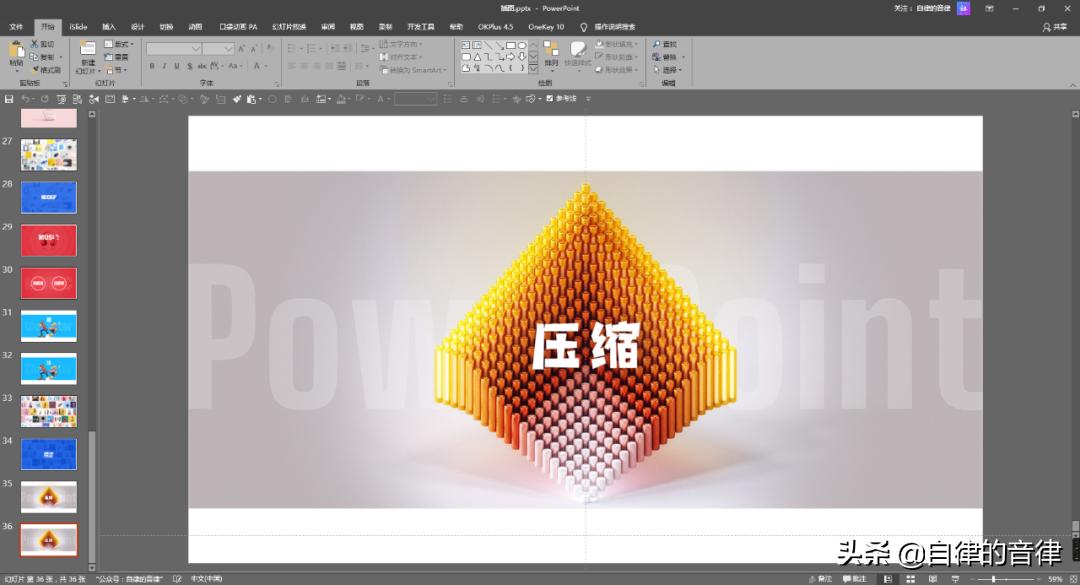The width and height of the screenshot is (1080, 585).
Task: Open the OKPlus 4.5 tab
Action: [496, 27]
